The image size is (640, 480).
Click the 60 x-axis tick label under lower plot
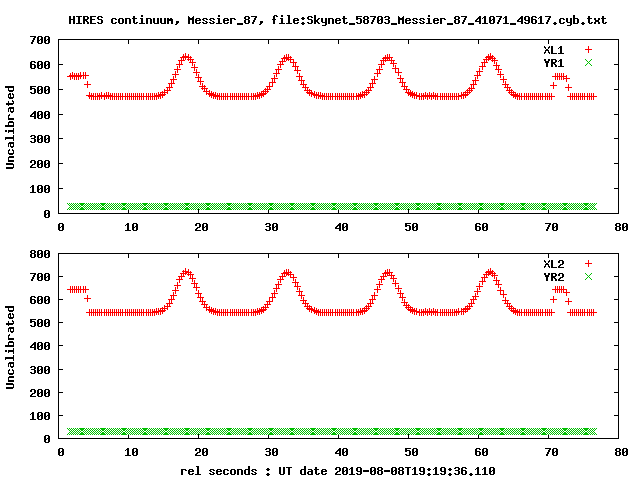point(482,452)
